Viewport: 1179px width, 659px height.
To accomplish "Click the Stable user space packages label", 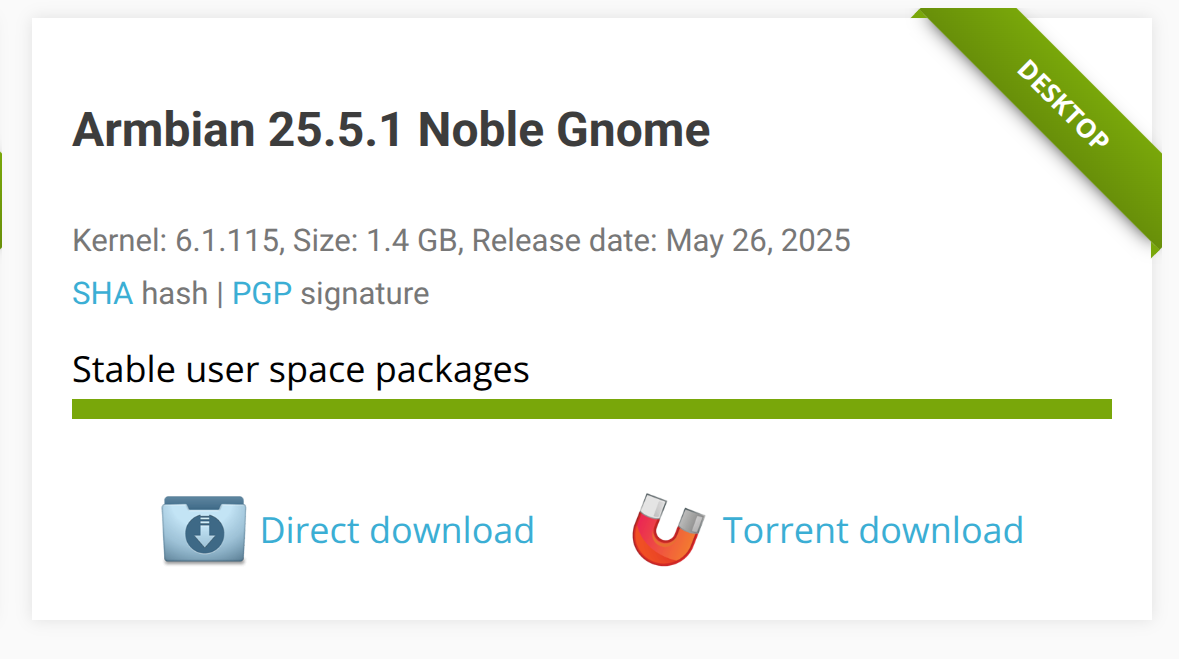I will [301, 370].
